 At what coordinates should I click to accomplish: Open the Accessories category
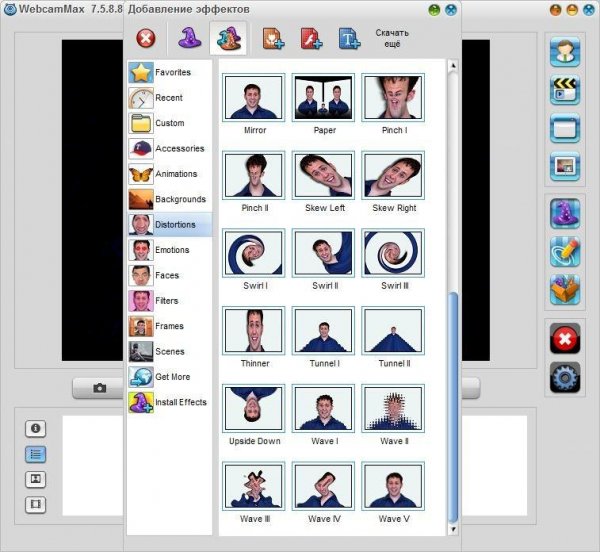(170, 148)
